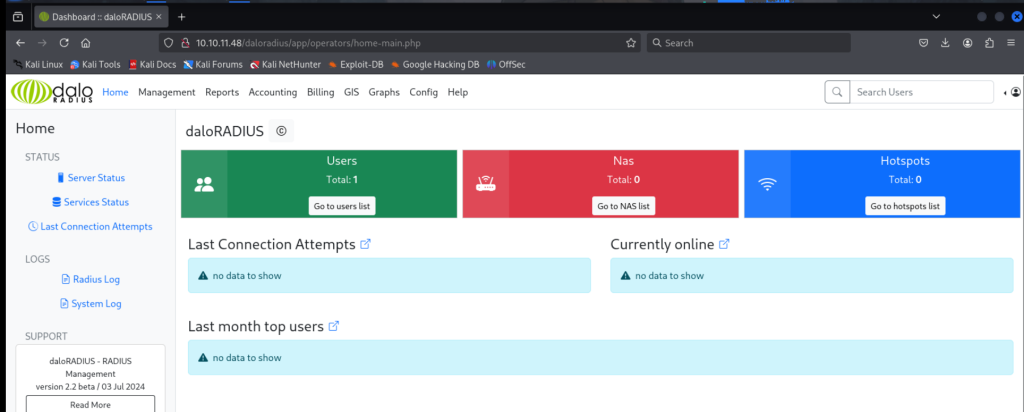
Task: Open the Kali Docs bookmark
Action: [152, 65]
